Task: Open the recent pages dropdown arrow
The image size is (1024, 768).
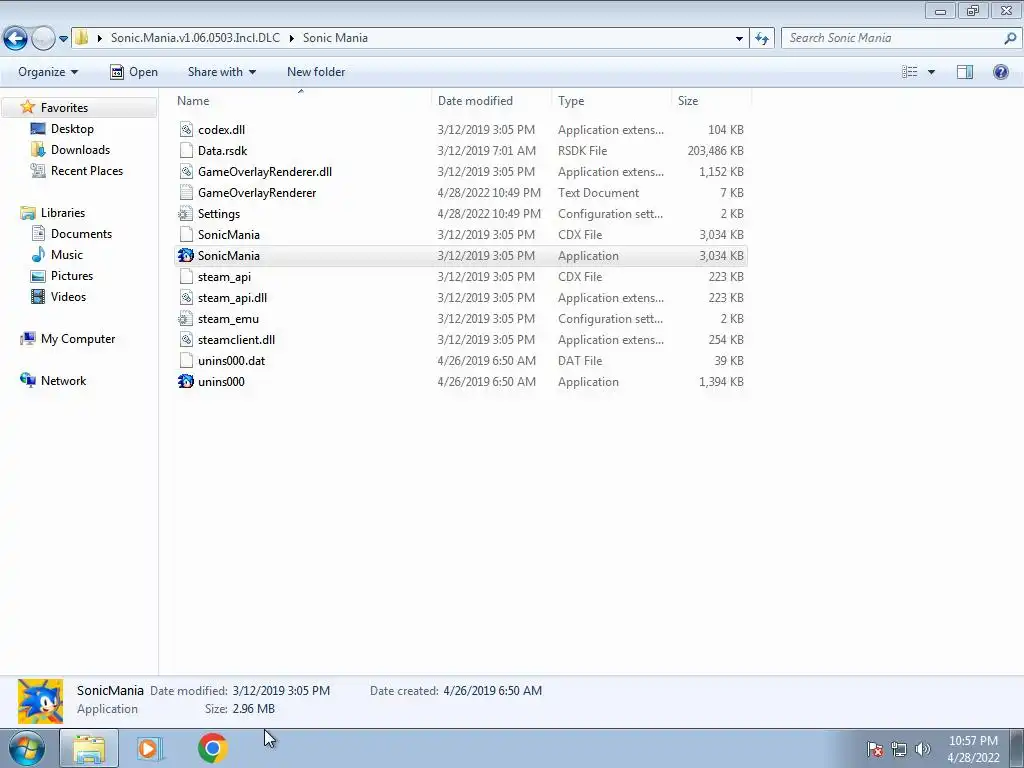Action: pos(63,39)
